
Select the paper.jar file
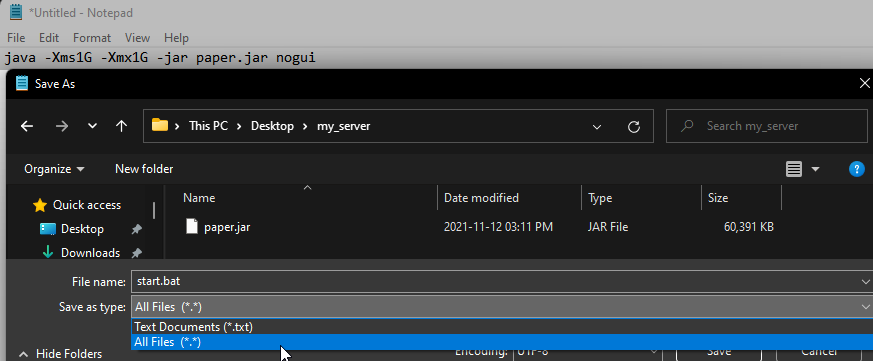pyautogui.click(x=227, y=227)
